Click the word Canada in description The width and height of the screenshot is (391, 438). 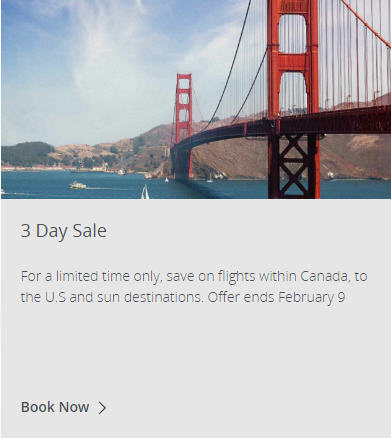pos(324,276)
